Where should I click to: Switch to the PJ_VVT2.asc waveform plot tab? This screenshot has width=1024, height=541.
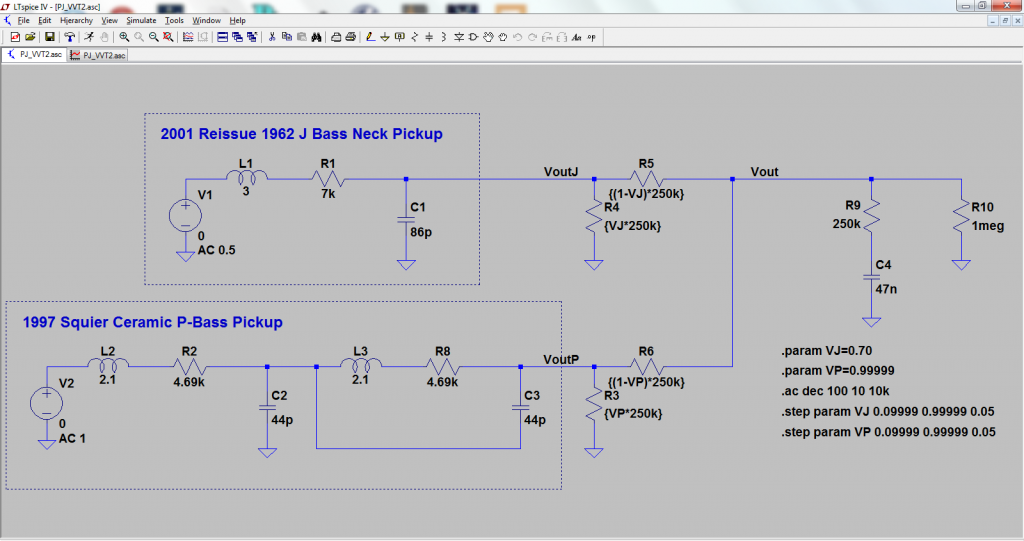click(98, 56)
